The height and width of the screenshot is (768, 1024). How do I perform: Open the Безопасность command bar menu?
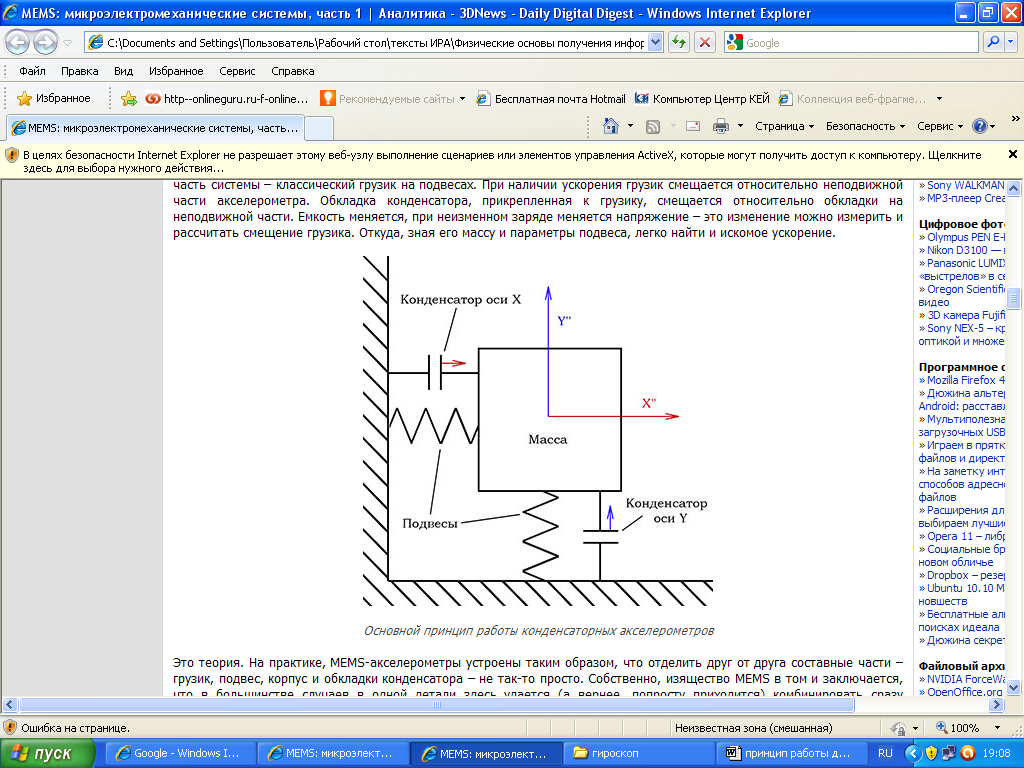(x=865, y=126)
